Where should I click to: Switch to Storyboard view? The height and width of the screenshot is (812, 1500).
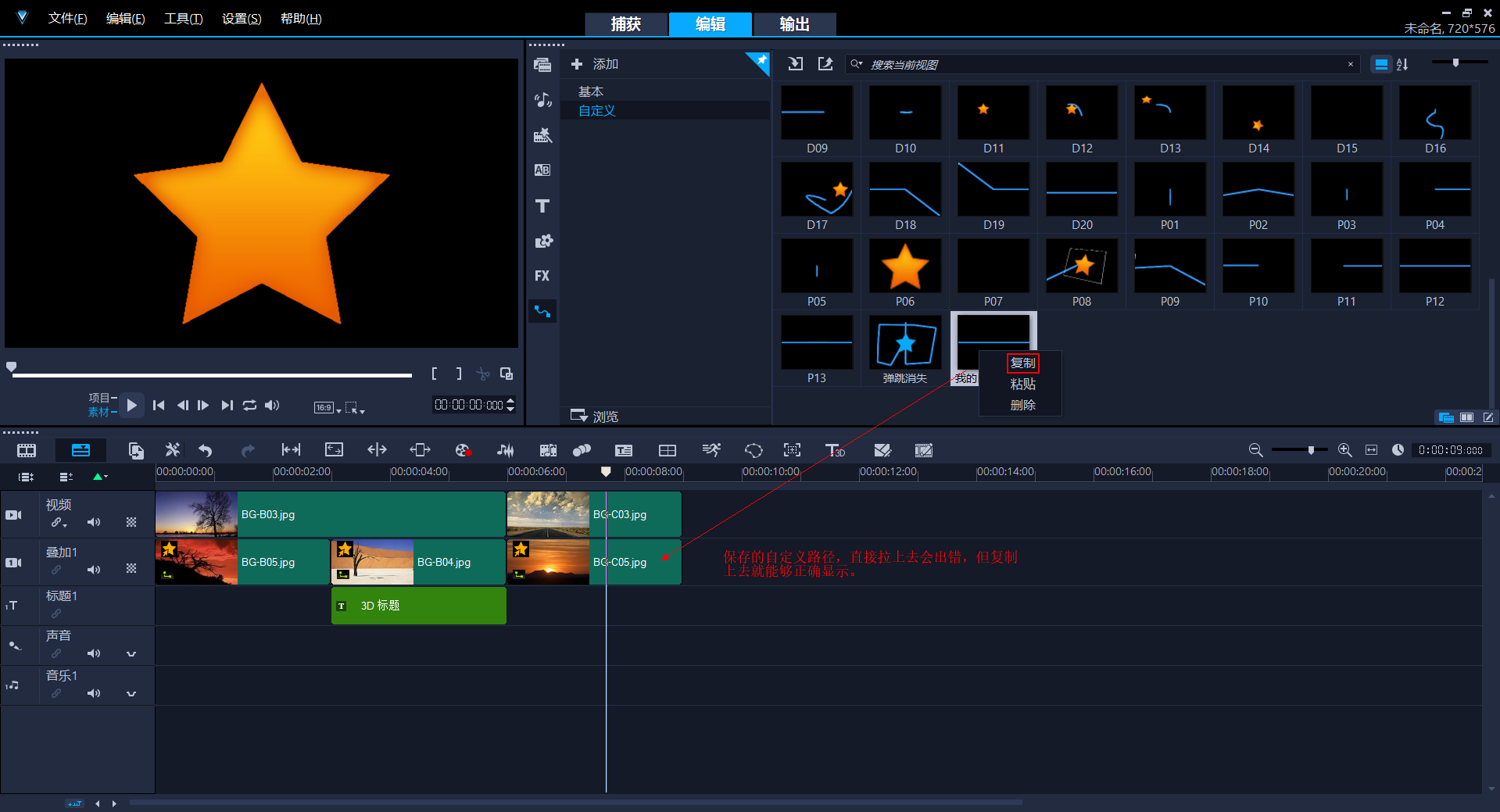click(x=27, y=450)
